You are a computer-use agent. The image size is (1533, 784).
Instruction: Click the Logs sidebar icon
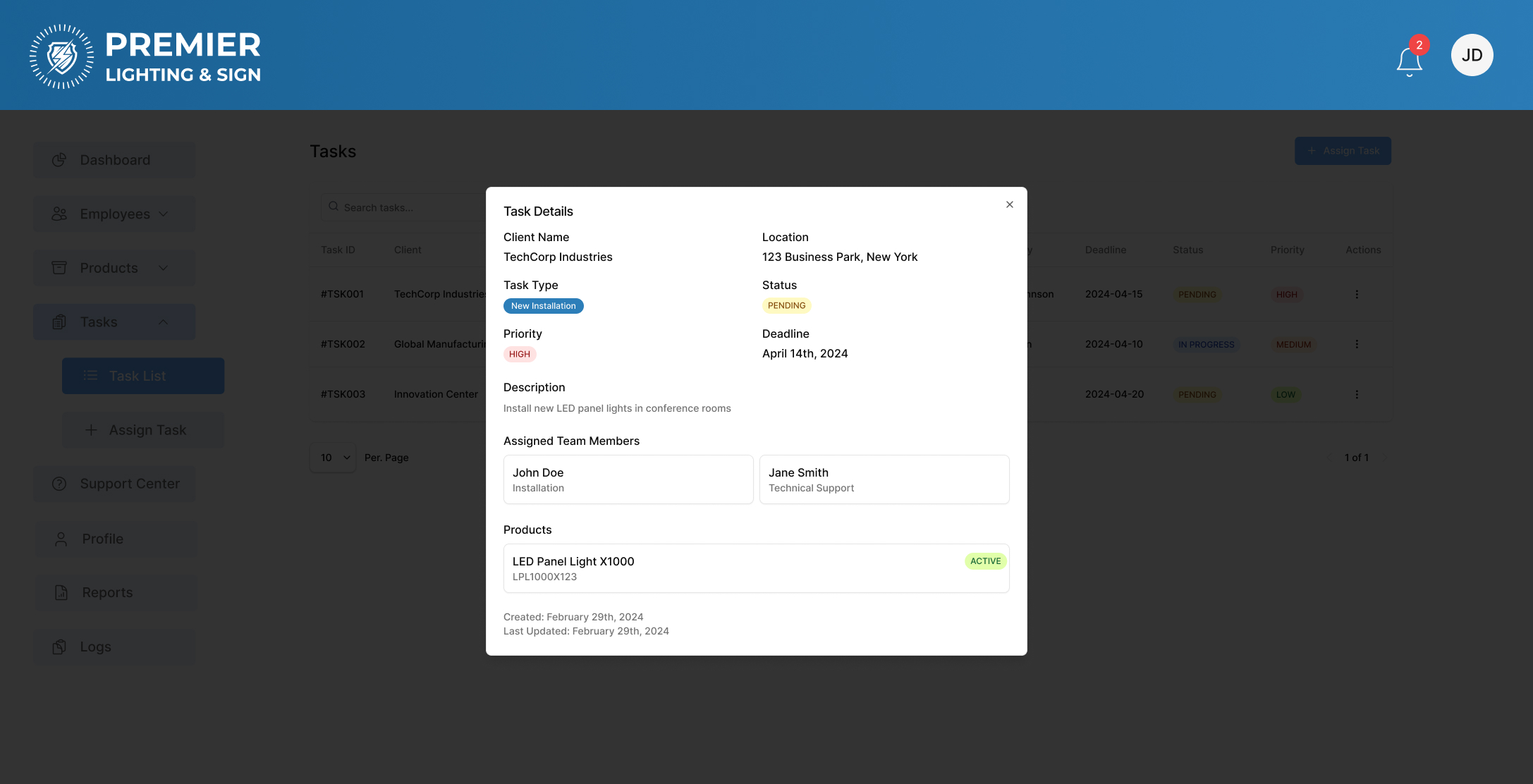point(59,647)
